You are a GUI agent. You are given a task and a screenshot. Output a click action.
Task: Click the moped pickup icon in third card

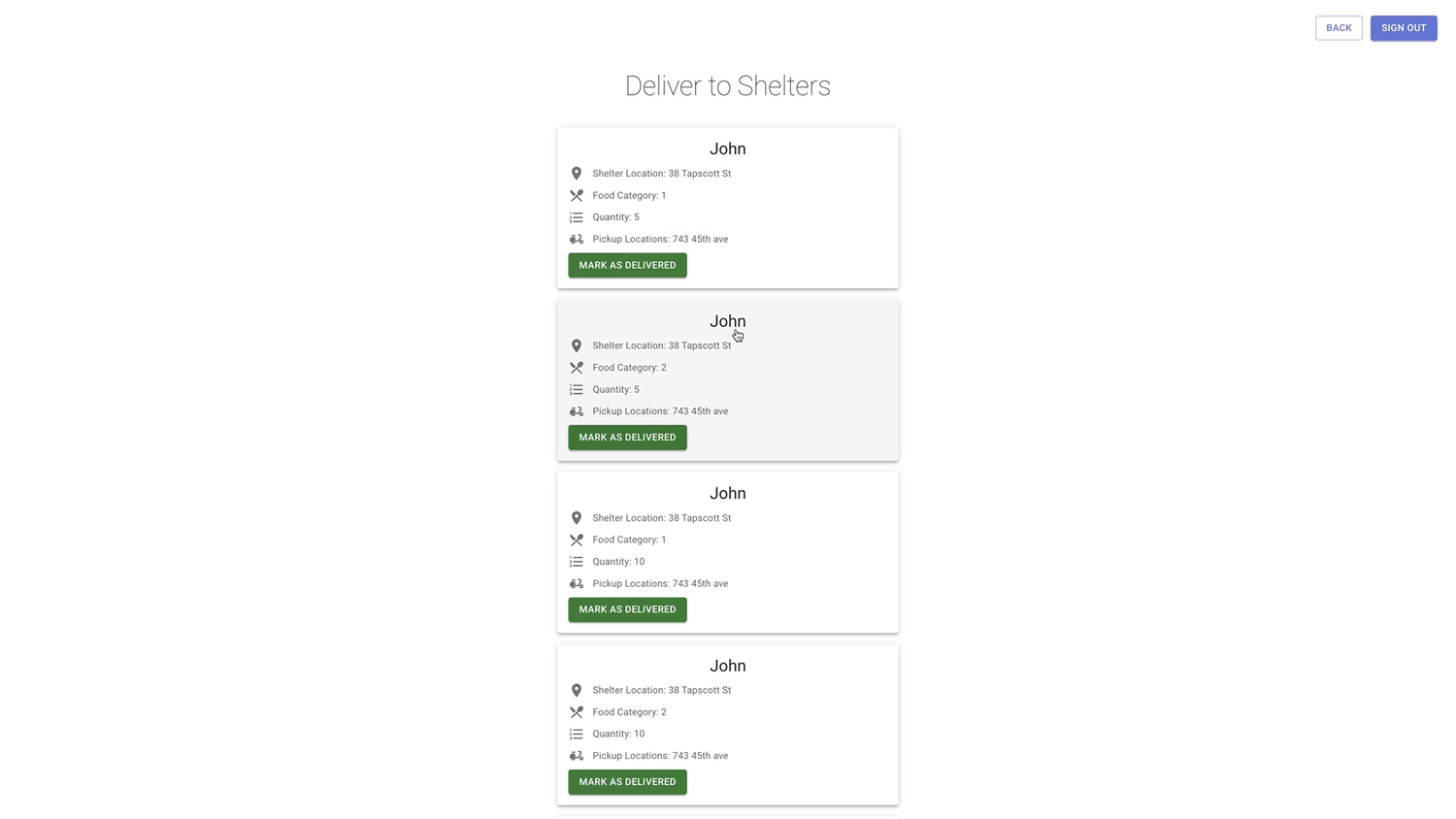pos(577,583)
